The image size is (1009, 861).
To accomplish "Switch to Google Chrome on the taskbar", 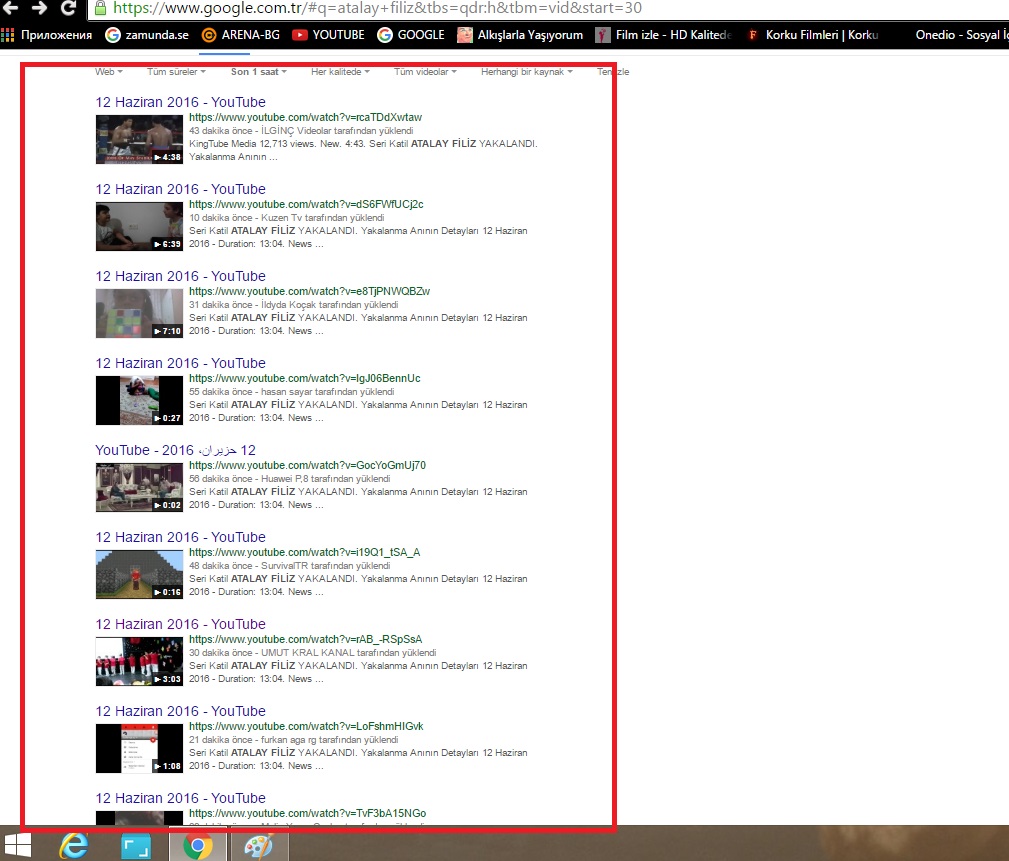I will pos(198,846).
